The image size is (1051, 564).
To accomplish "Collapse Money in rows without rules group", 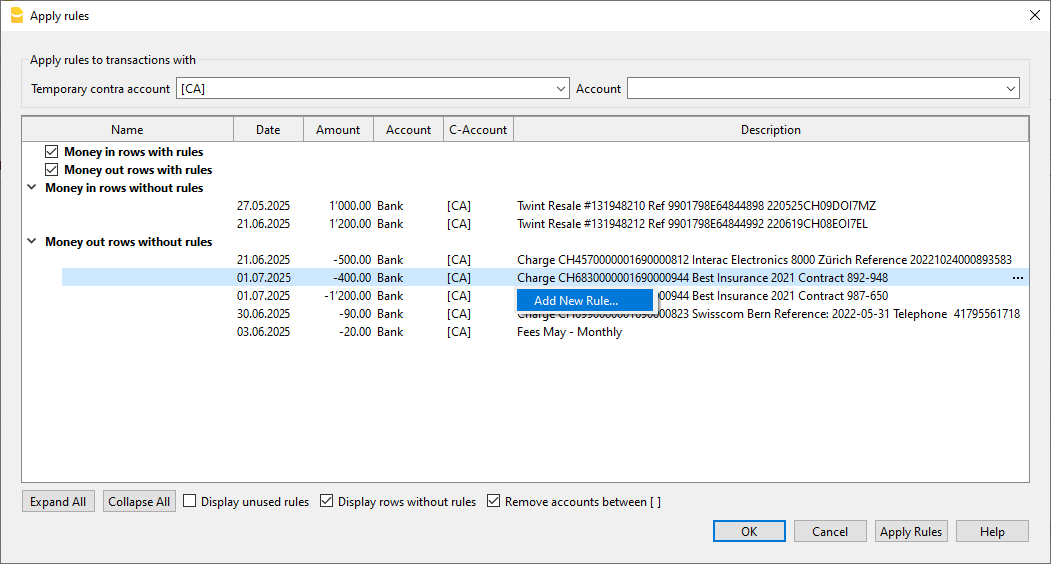I will pyautogui.click(x=32, y=188).
